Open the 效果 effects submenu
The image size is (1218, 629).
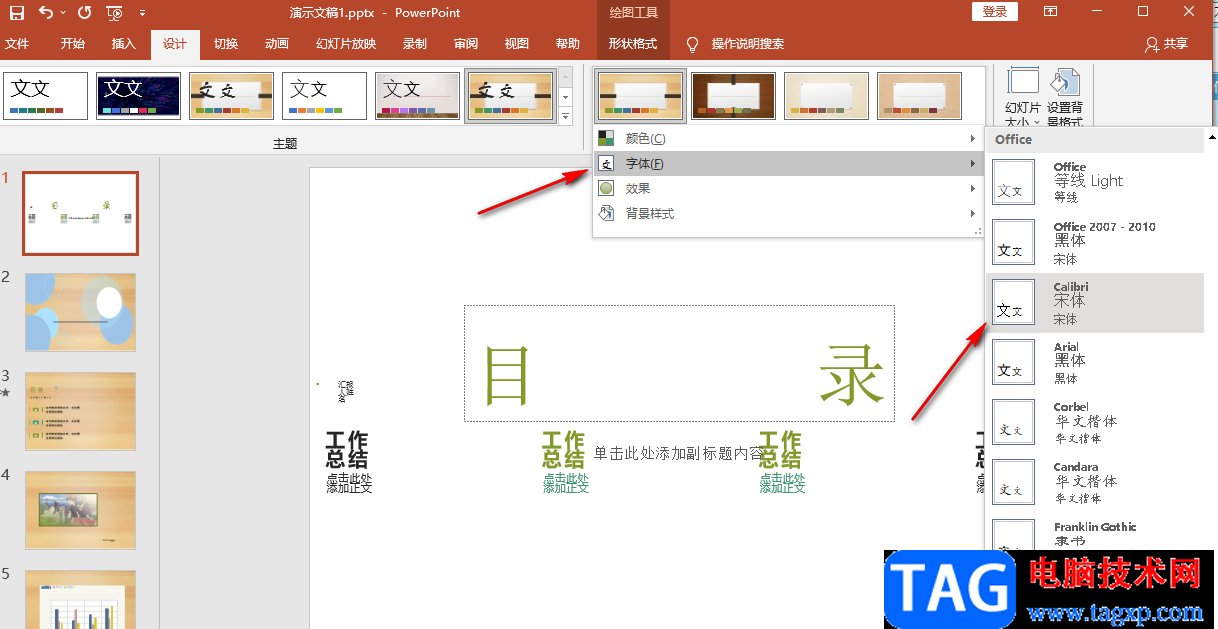click(x=787, y=188)
